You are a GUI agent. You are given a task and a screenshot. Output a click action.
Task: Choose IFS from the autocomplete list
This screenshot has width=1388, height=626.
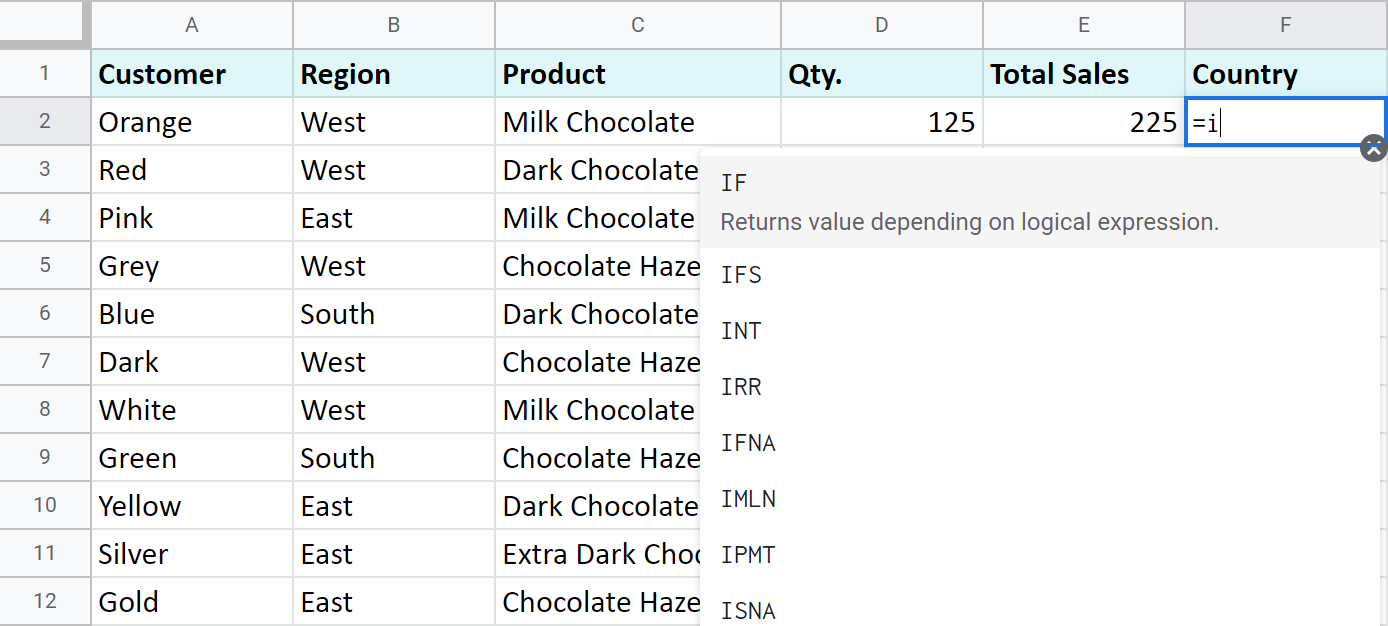click(x=741, y=275)
